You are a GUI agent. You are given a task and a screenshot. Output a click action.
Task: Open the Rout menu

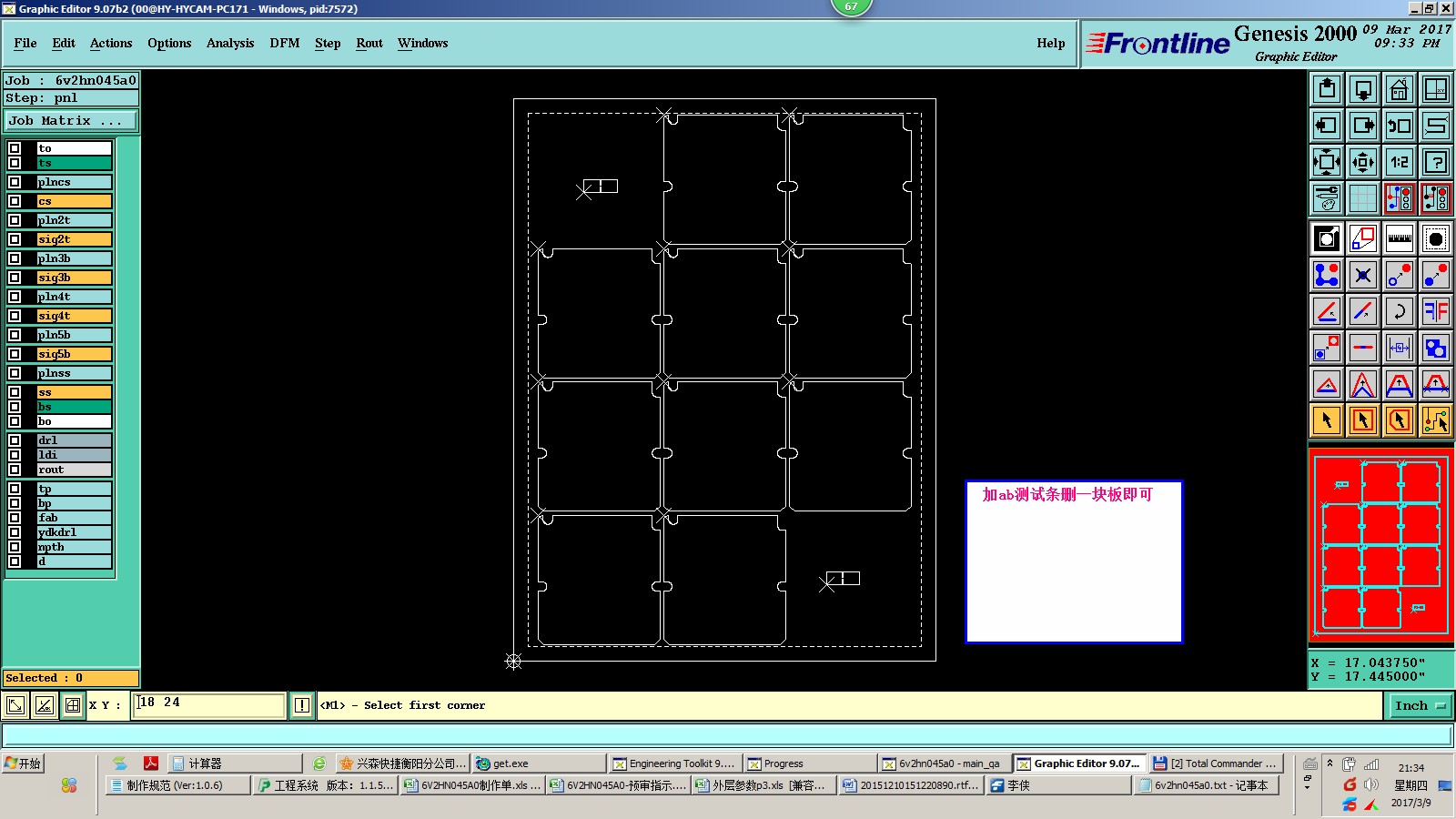369,43
